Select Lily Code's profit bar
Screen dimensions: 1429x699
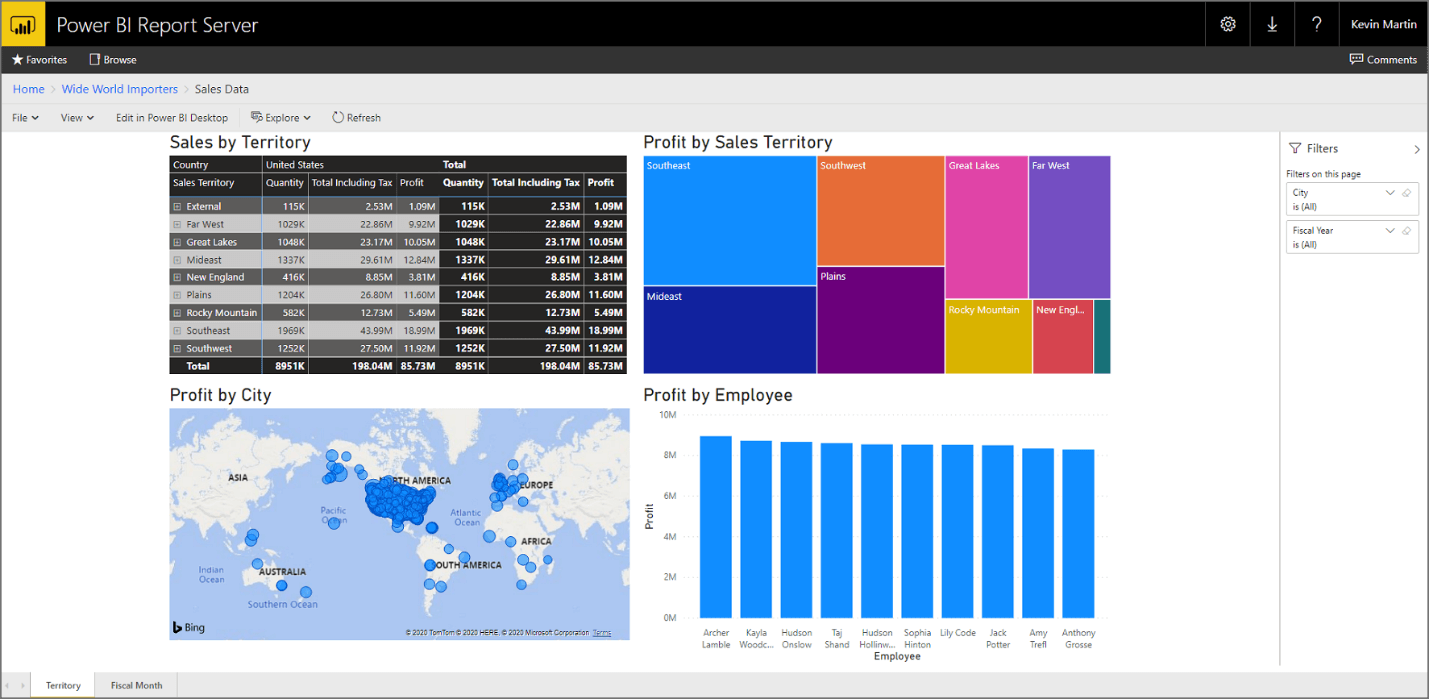point(958,531)
